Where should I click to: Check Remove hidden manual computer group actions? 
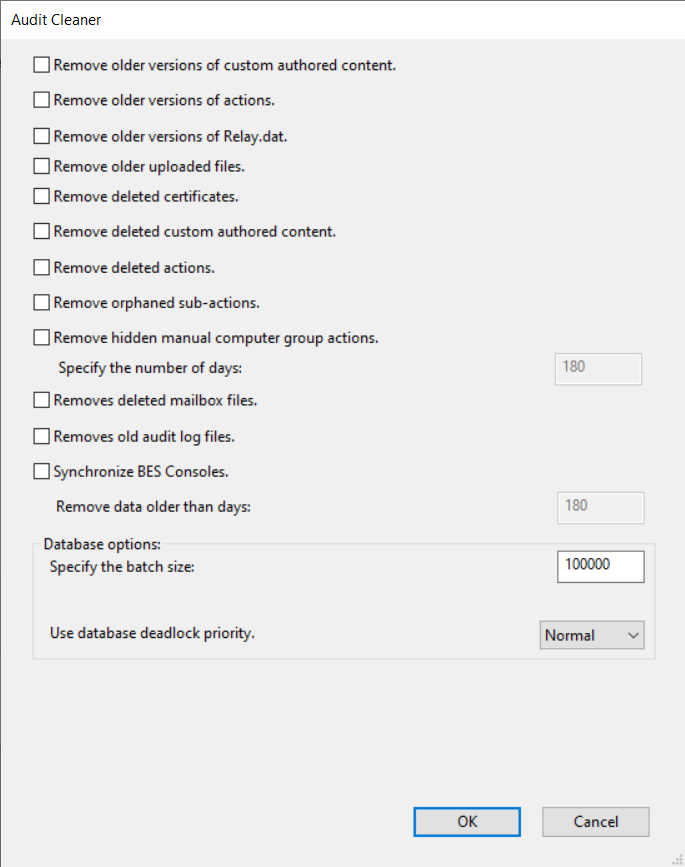(x=41, y=338)
